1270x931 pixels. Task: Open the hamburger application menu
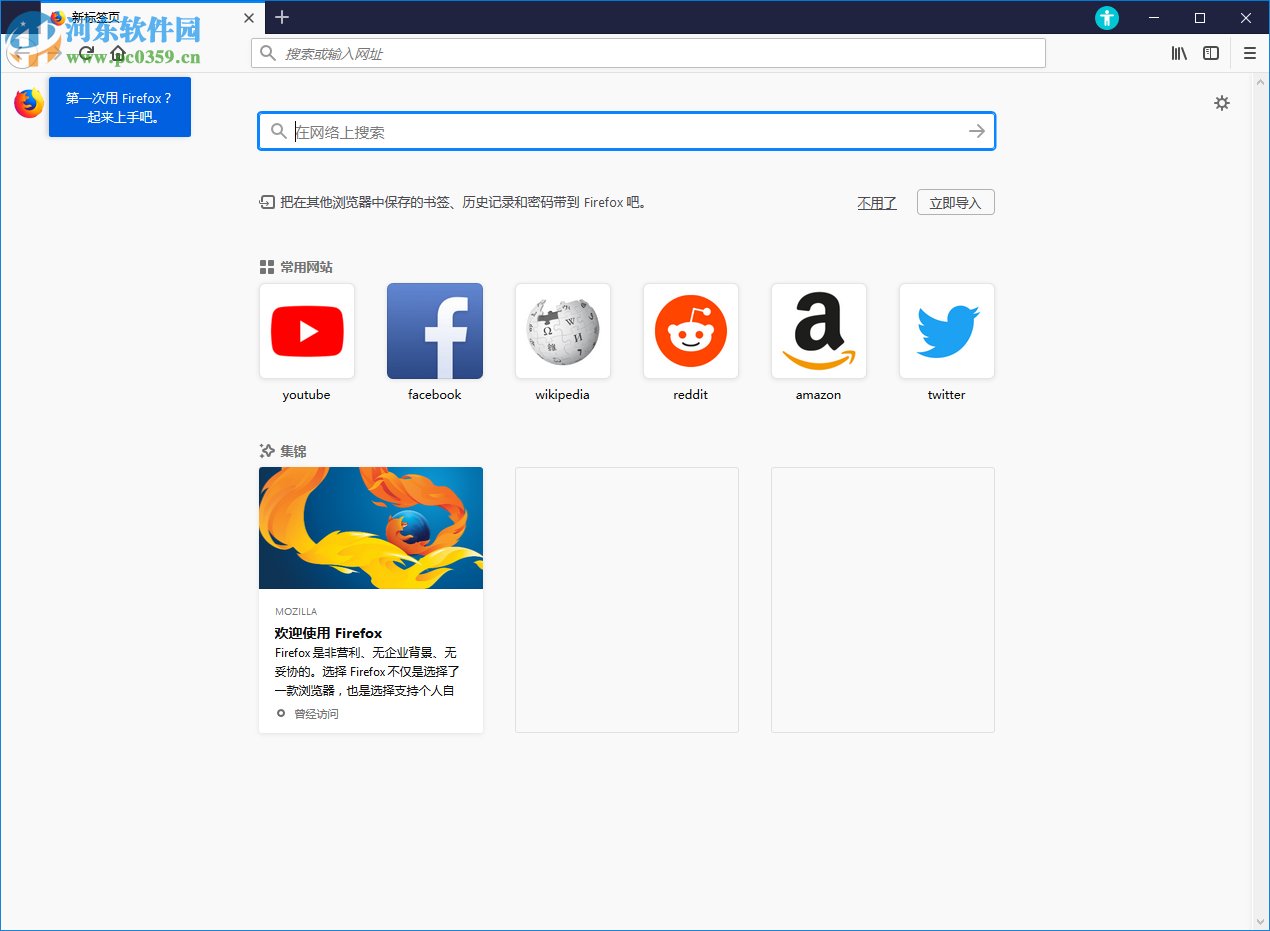(1250, 53)
